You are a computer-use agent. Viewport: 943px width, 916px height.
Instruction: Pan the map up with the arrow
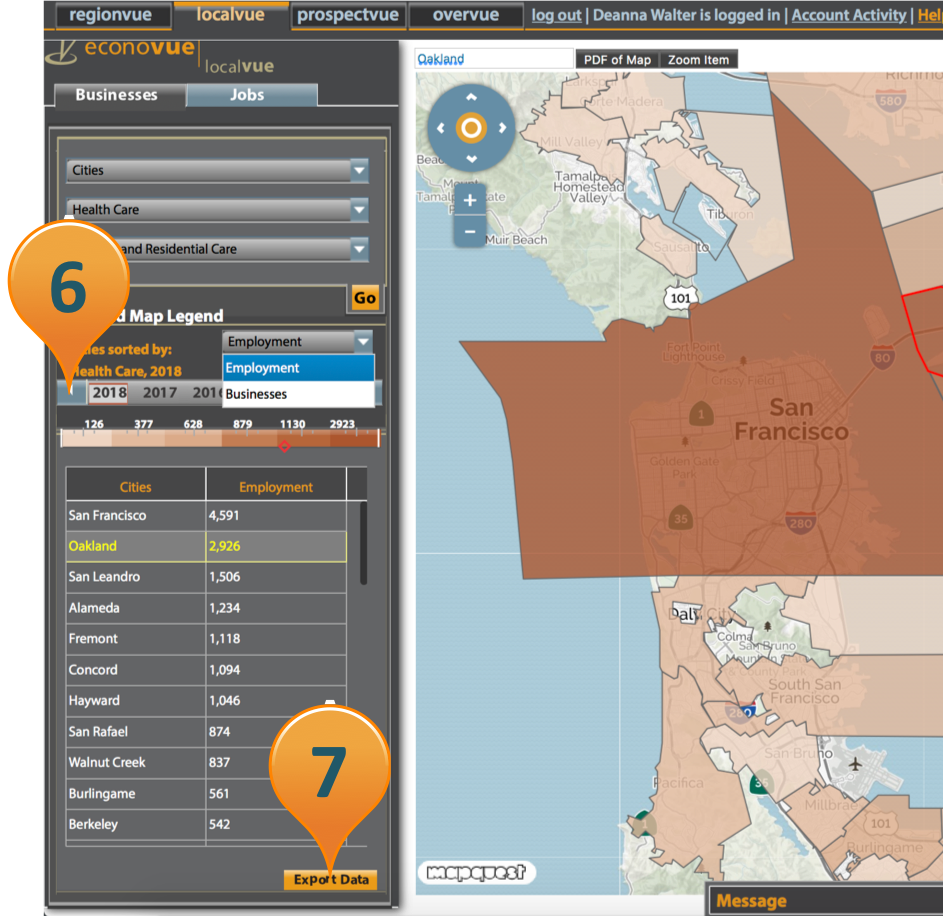[472, 97]
